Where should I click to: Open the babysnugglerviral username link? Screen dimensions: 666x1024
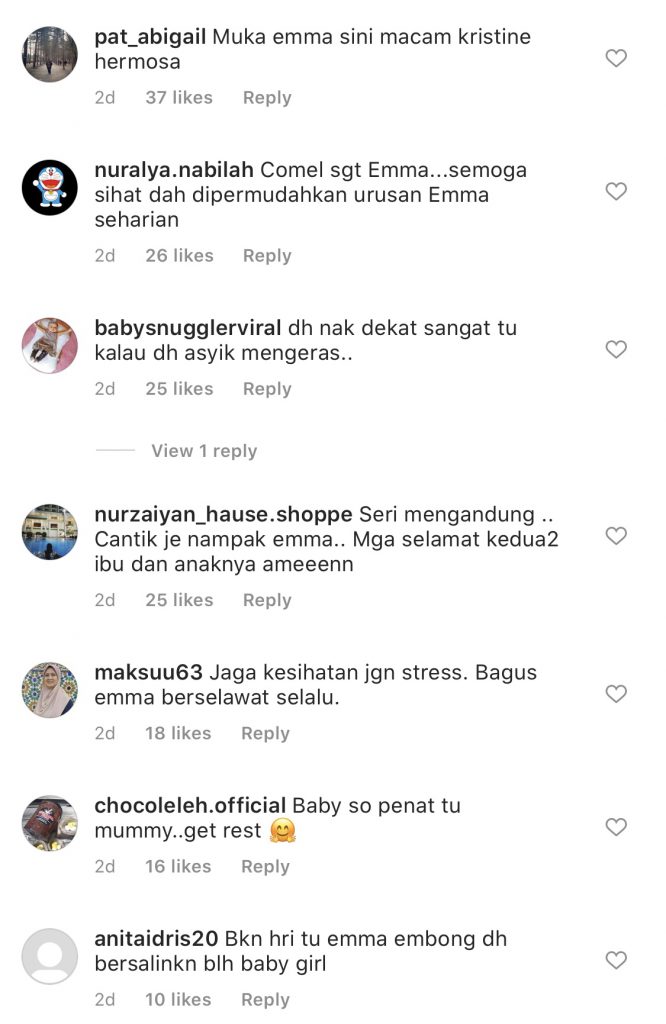[188, 328]
